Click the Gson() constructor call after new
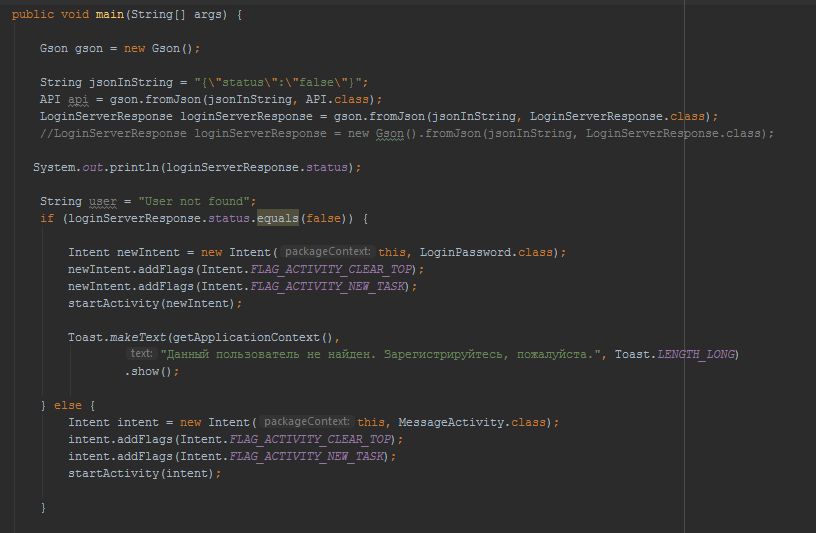 tap(172, 48)
